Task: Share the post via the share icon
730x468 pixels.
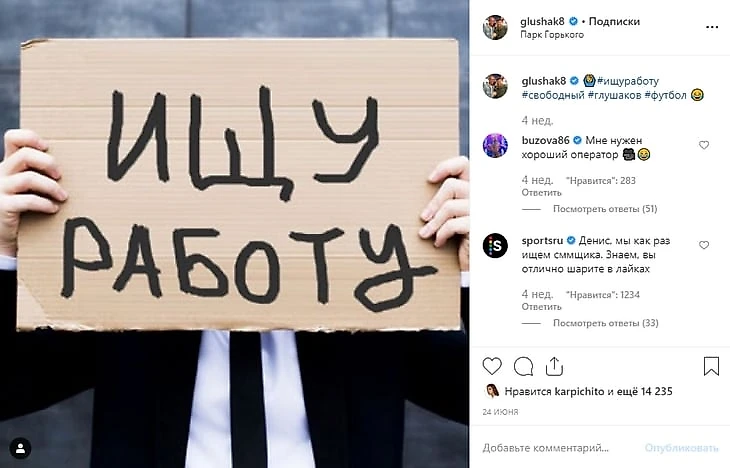Action: point(554,366)
